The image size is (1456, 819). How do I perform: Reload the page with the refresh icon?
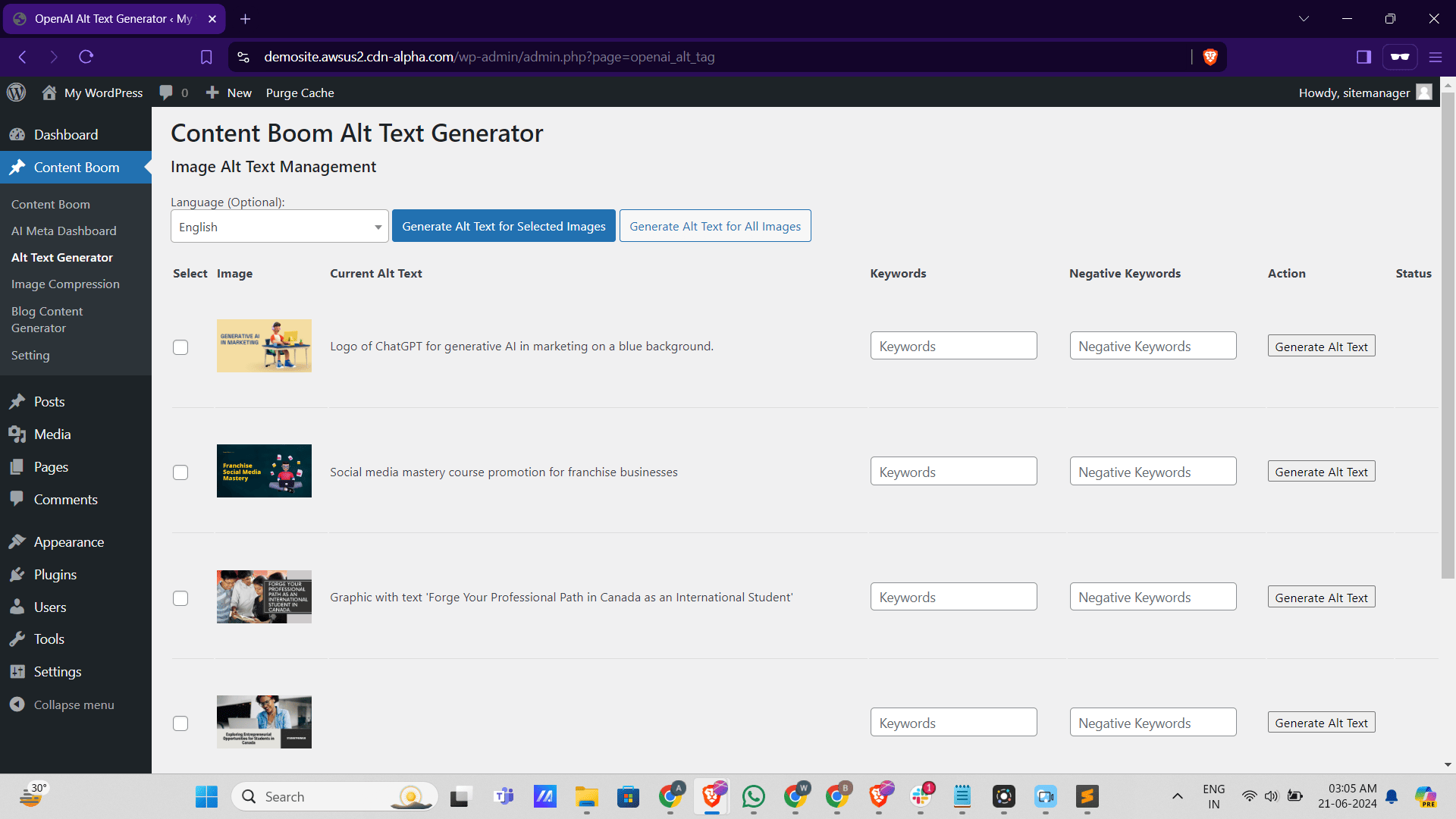click(86, 57)
